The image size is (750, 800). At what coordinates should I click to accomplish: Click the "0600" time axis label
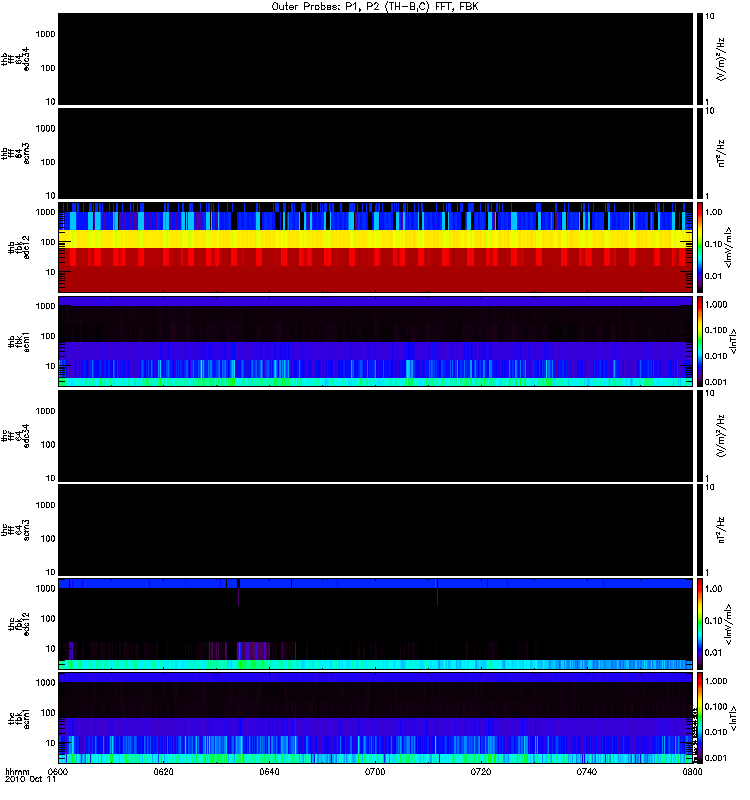[58, 771]
